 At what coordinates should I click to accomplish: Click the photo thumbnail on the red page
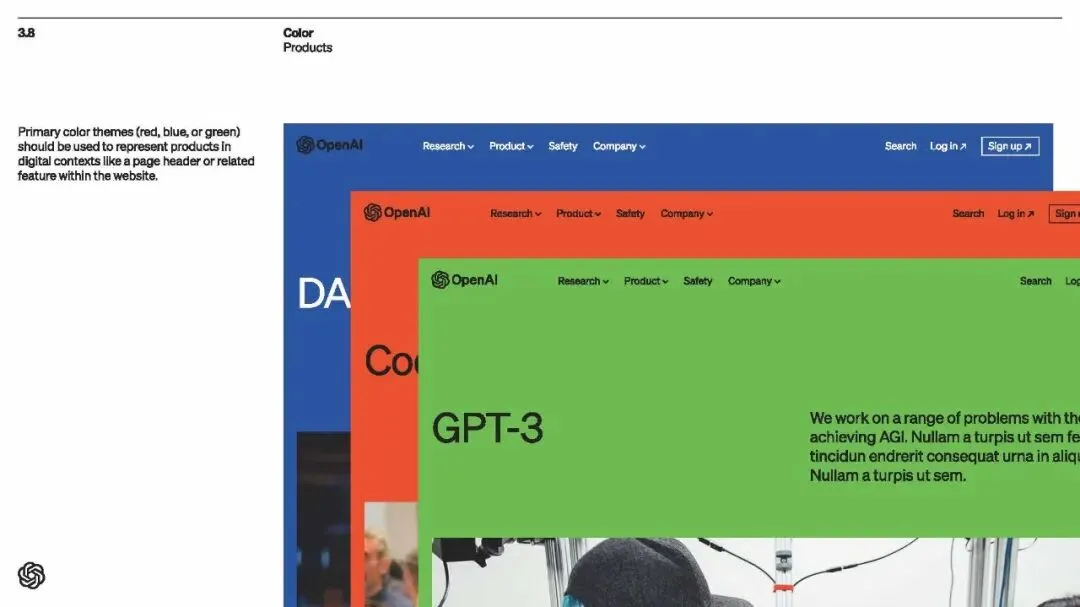(391, 555)
